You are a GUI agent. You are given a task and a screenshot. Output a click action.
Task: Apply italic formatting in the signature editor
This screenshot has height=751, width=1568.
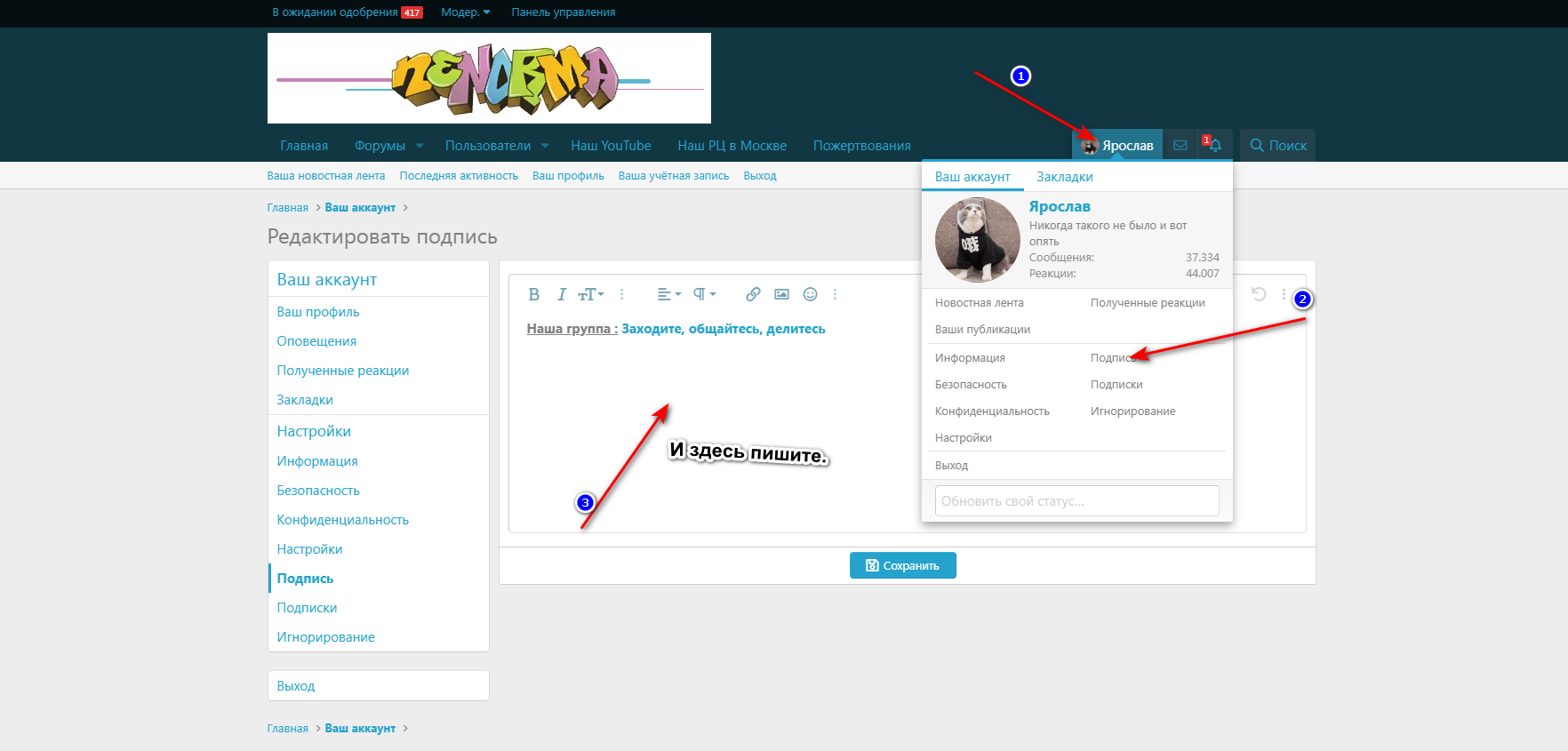pyautogui.click(x=561, y=294)
